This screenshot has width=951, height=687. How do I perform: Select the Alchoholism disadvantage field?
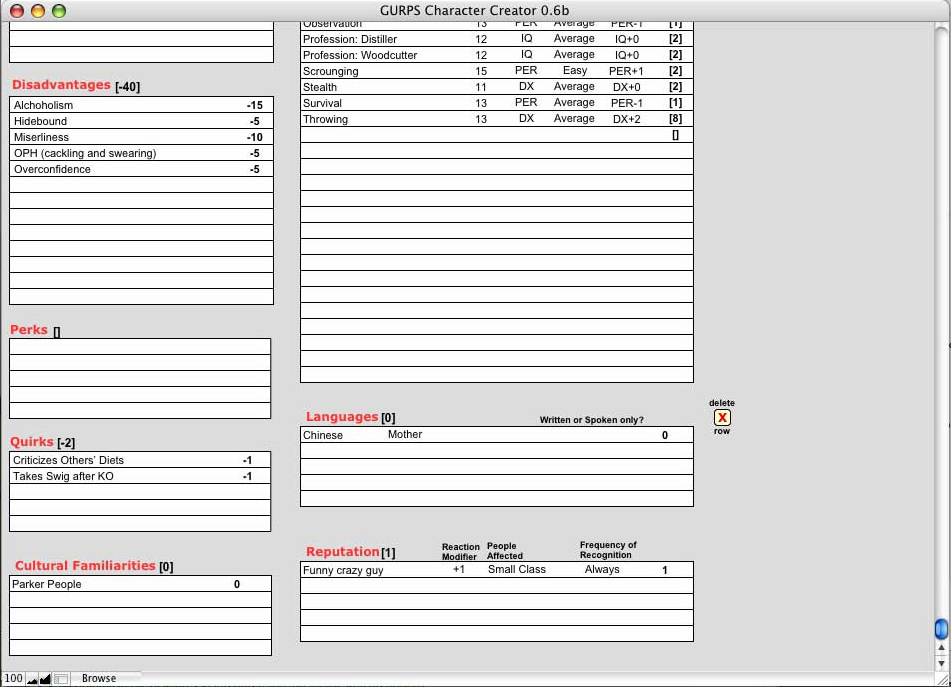pyautogui.click(x=141, y=104)
